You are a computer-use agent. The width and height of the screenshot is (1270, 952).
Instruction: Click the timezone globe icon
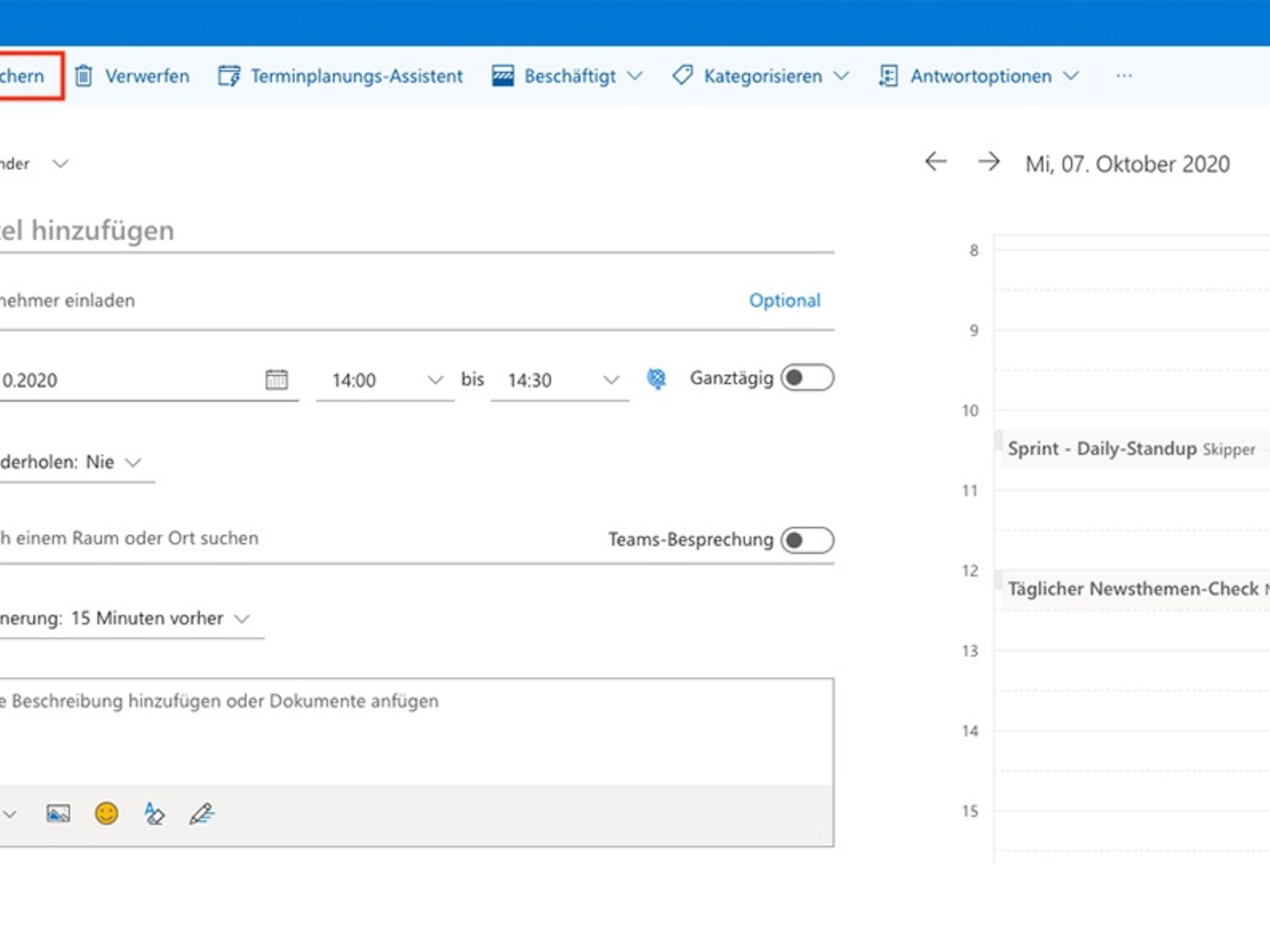point(657,379)
